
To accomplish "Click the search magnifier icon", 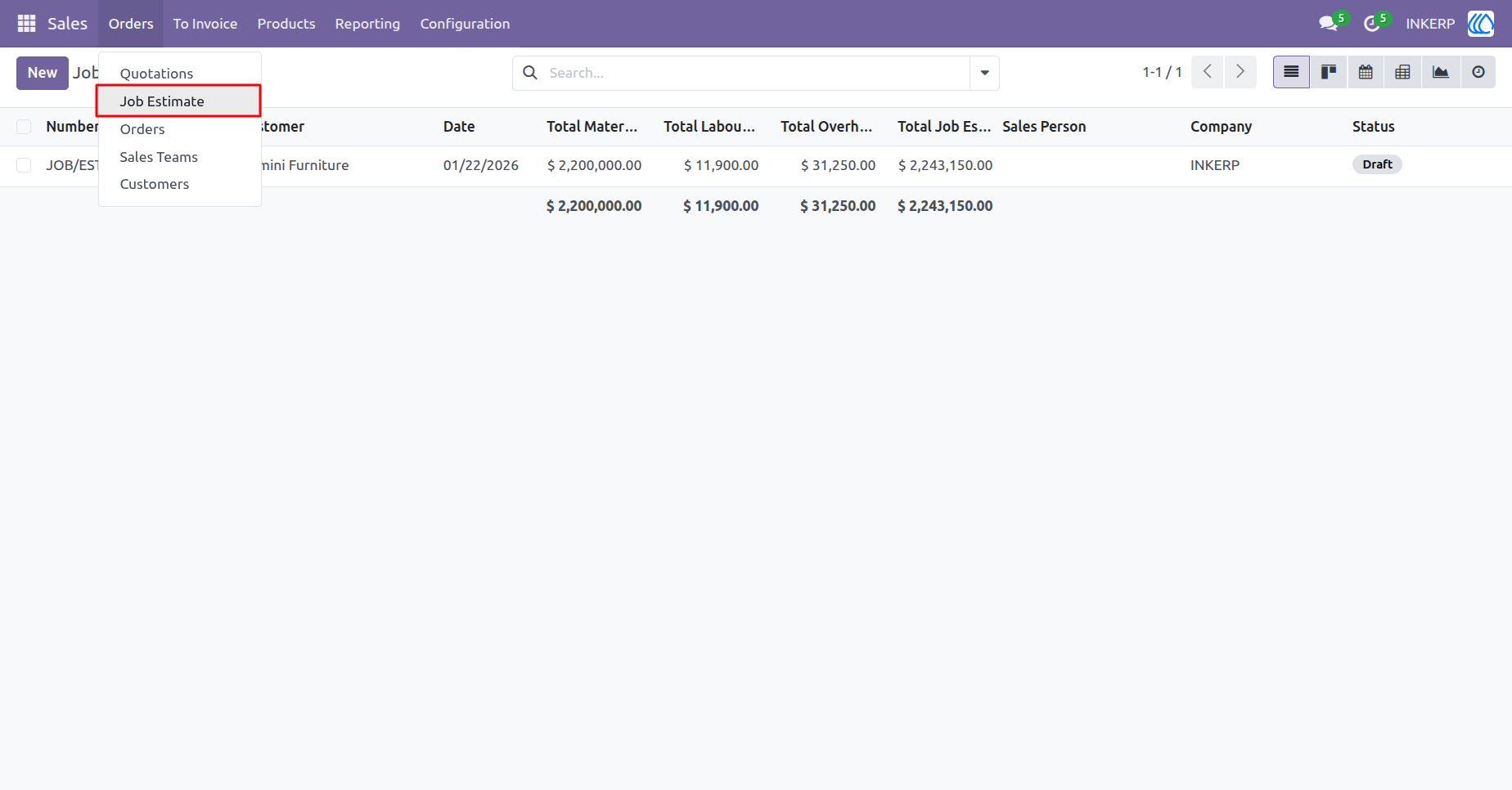I will (530, 73).
